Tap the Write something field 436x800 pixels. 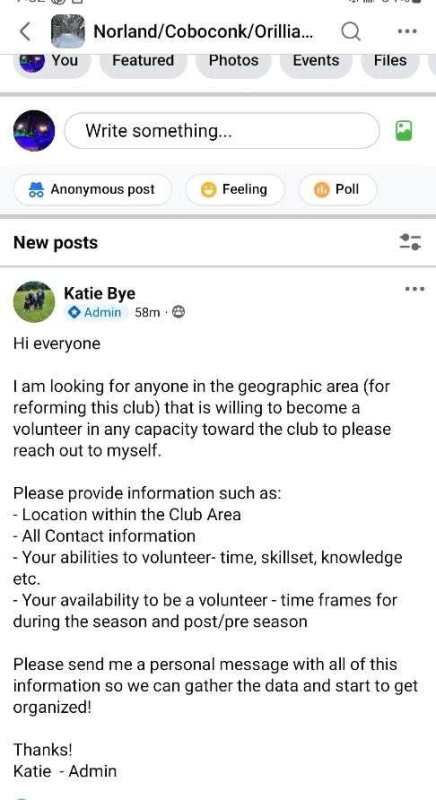pyautogui.click(x=222, y=131)
